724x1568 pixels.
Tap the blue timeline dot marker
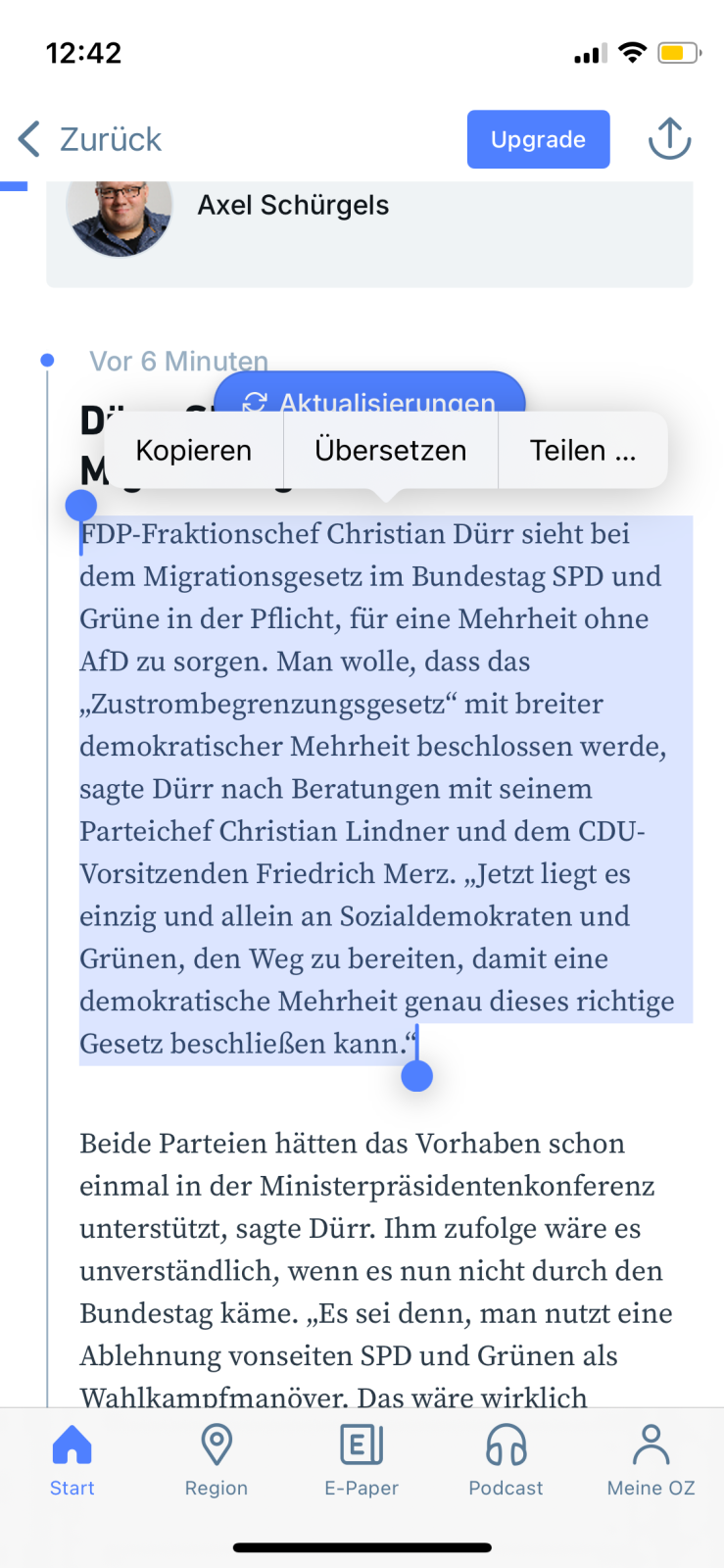coord(47,361)
